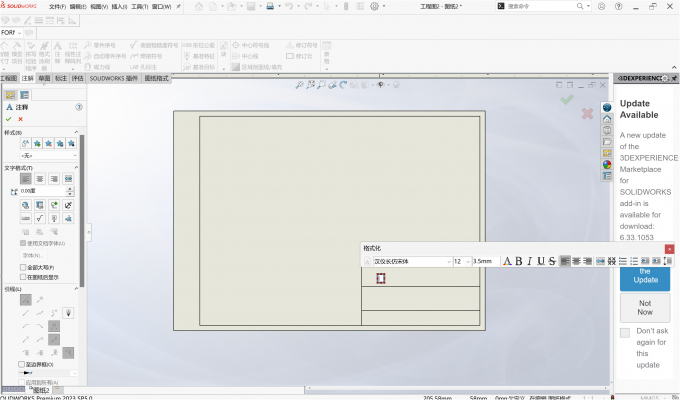Switch to 评估 tab
Screen dimensions: 680x400
tap(77, 78)
